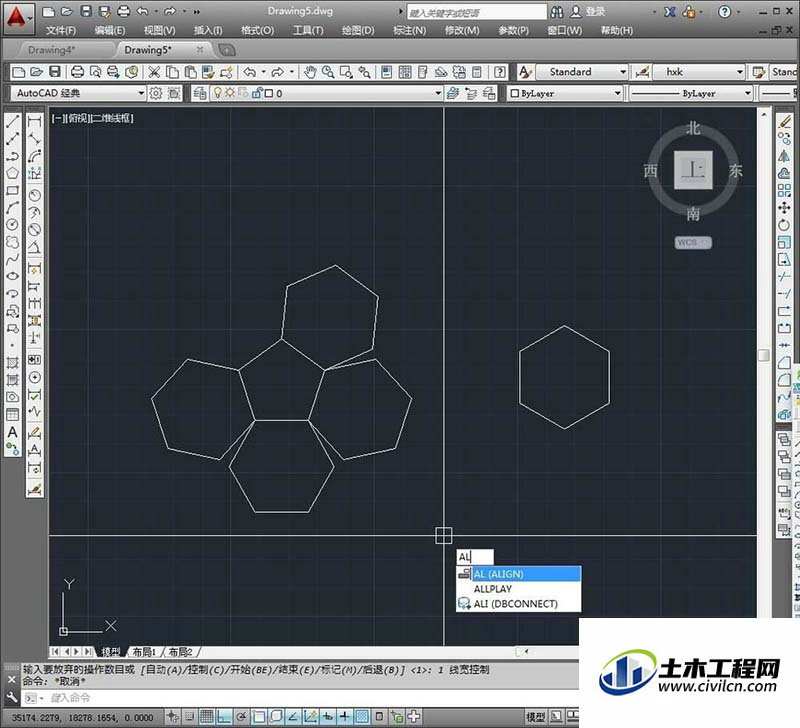This screenshot has height=728, width=800.
Task: Click the Cut icon in standard toolbar
Action: [154, 72]
